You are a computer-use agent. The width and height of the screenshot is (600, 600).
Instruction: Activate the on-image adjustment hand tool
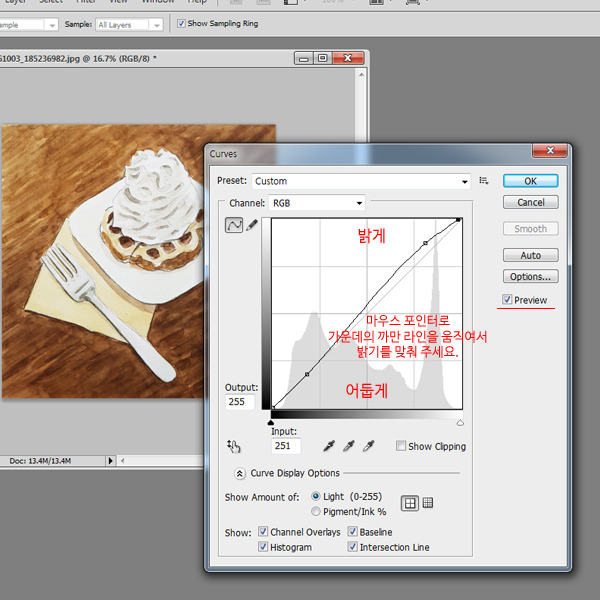coord(233,446)
